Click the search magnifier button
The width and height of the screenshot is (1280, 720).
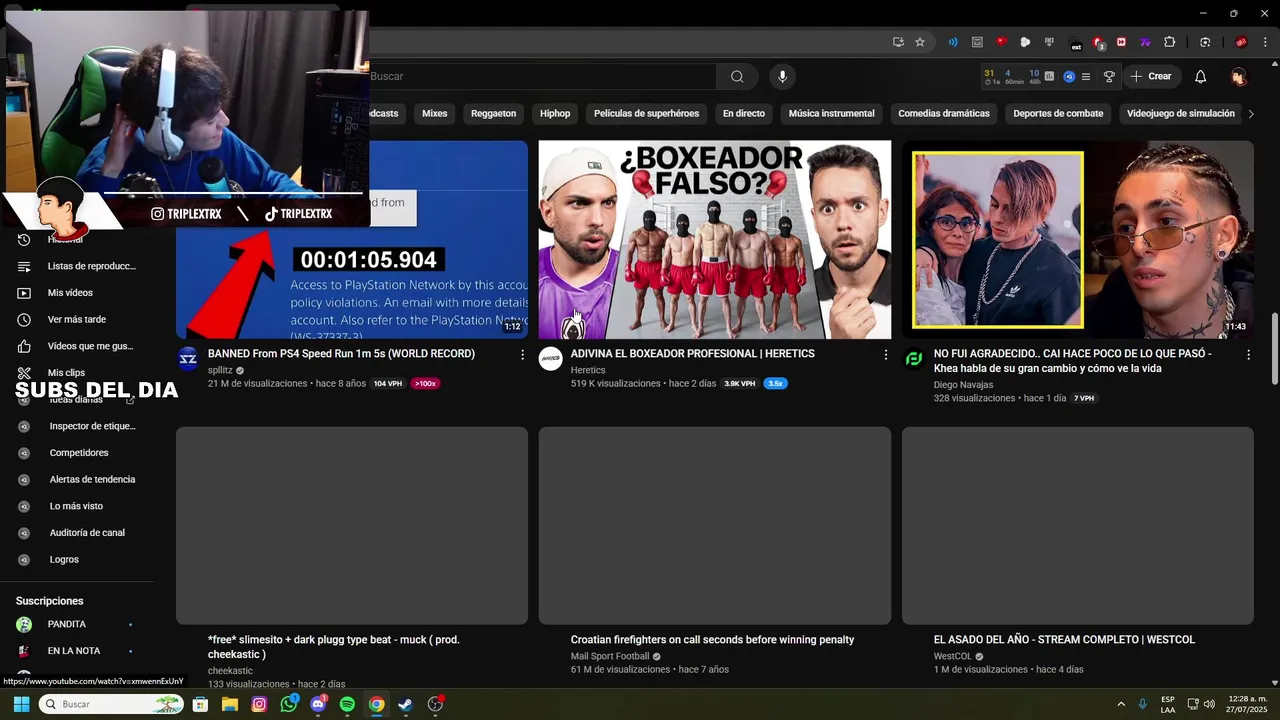click(x=737, y=77)
